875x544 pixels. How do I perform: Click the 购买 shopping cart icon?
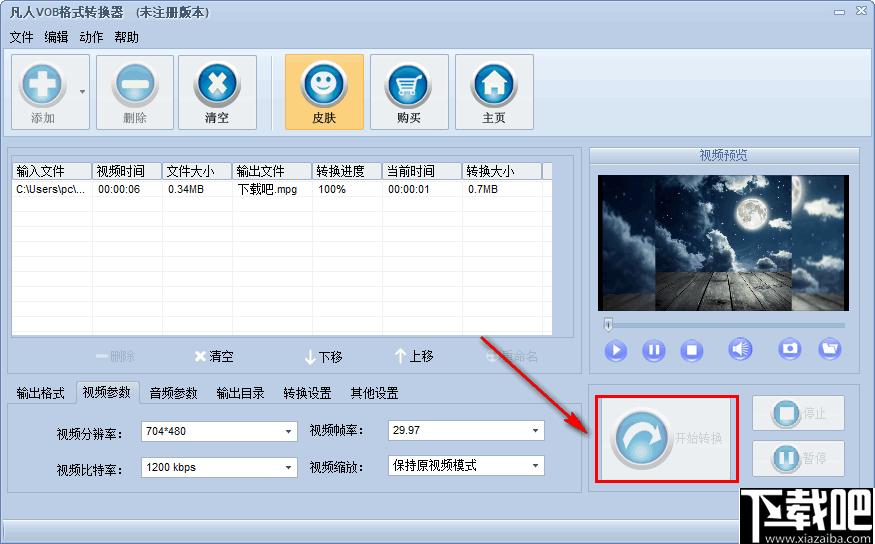pos(409,85)
